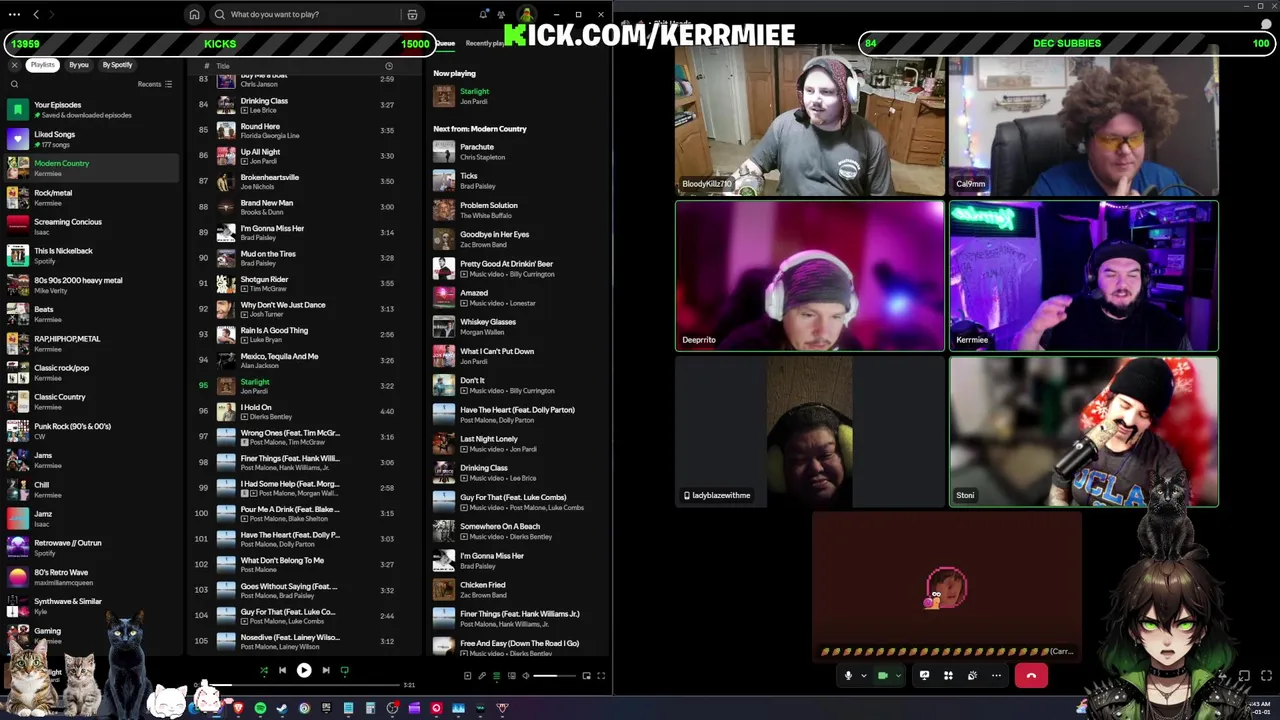Image resolution: width=1280 pixels, height=720 pixels.
Task: Open Spotify Home
Action: click(194, 14)
